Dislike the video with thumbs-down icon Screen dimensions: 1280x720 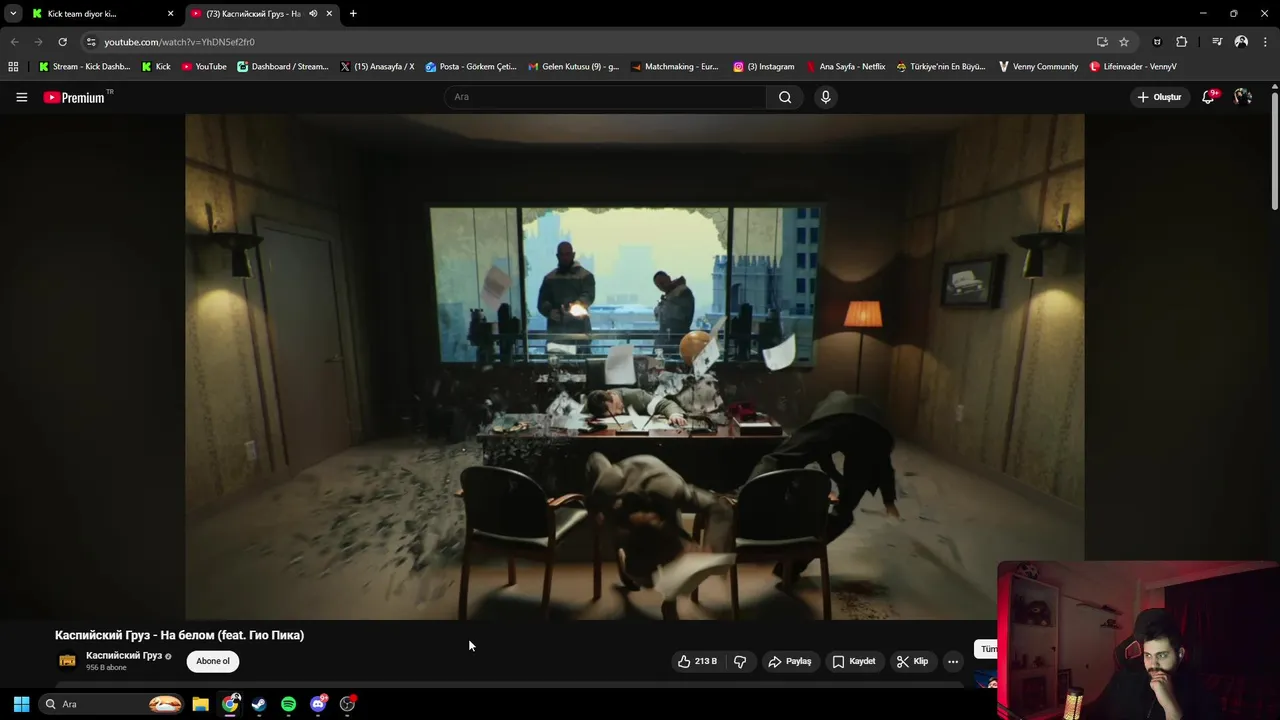[x=740, y=661]
